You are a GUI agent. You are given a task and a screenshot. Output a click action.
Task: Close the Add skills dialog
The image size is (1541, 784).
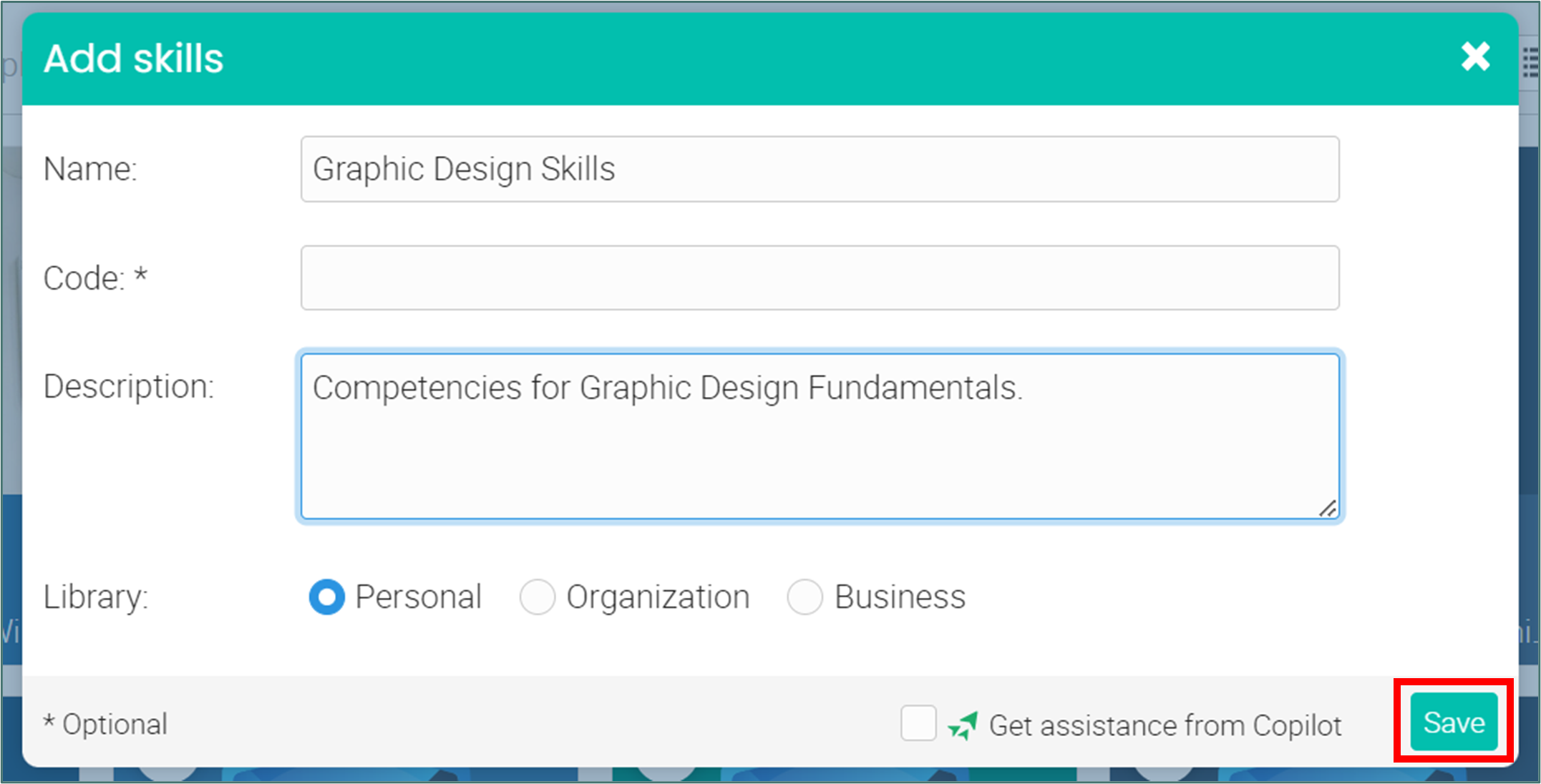1475,57
